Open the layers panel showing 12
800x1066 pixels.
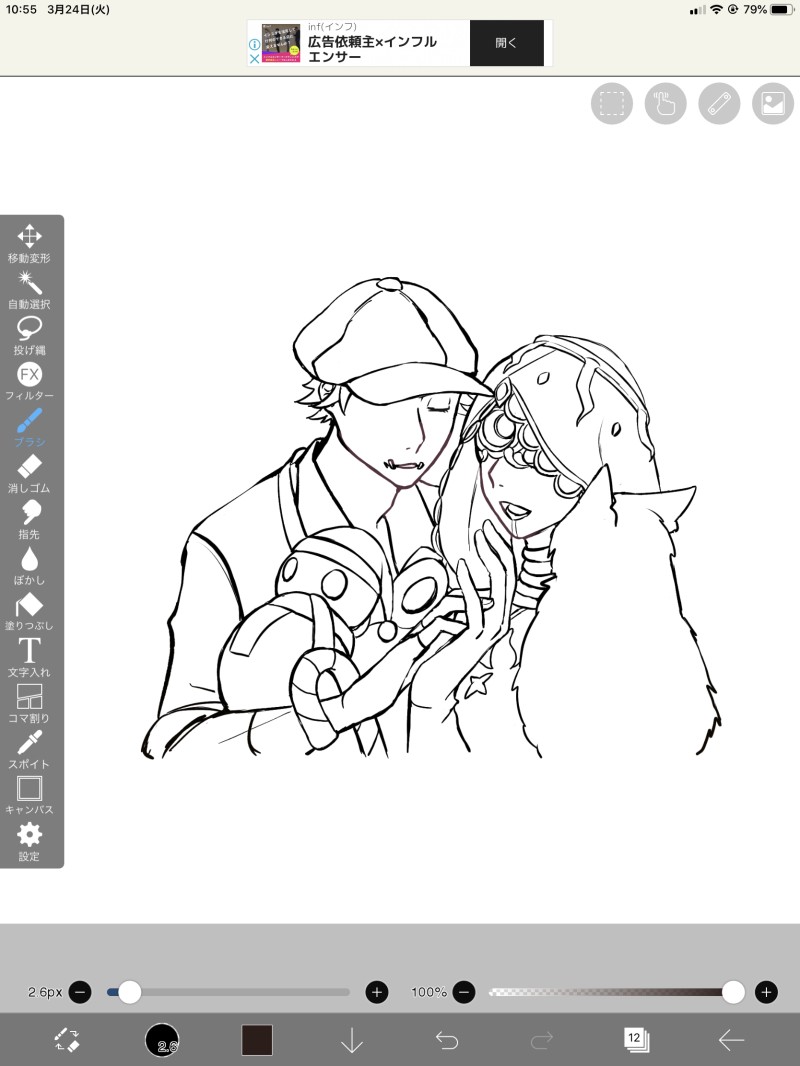tap(636, 1040)
